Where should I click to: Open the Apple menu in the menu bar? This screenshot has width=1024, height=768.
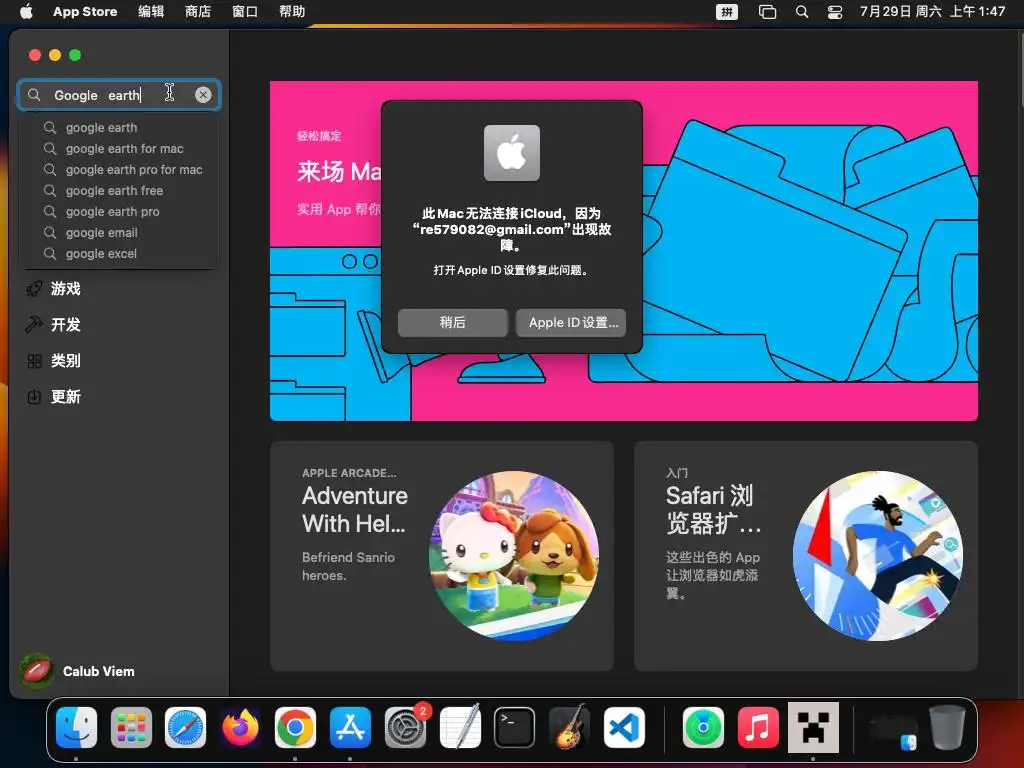26,11
